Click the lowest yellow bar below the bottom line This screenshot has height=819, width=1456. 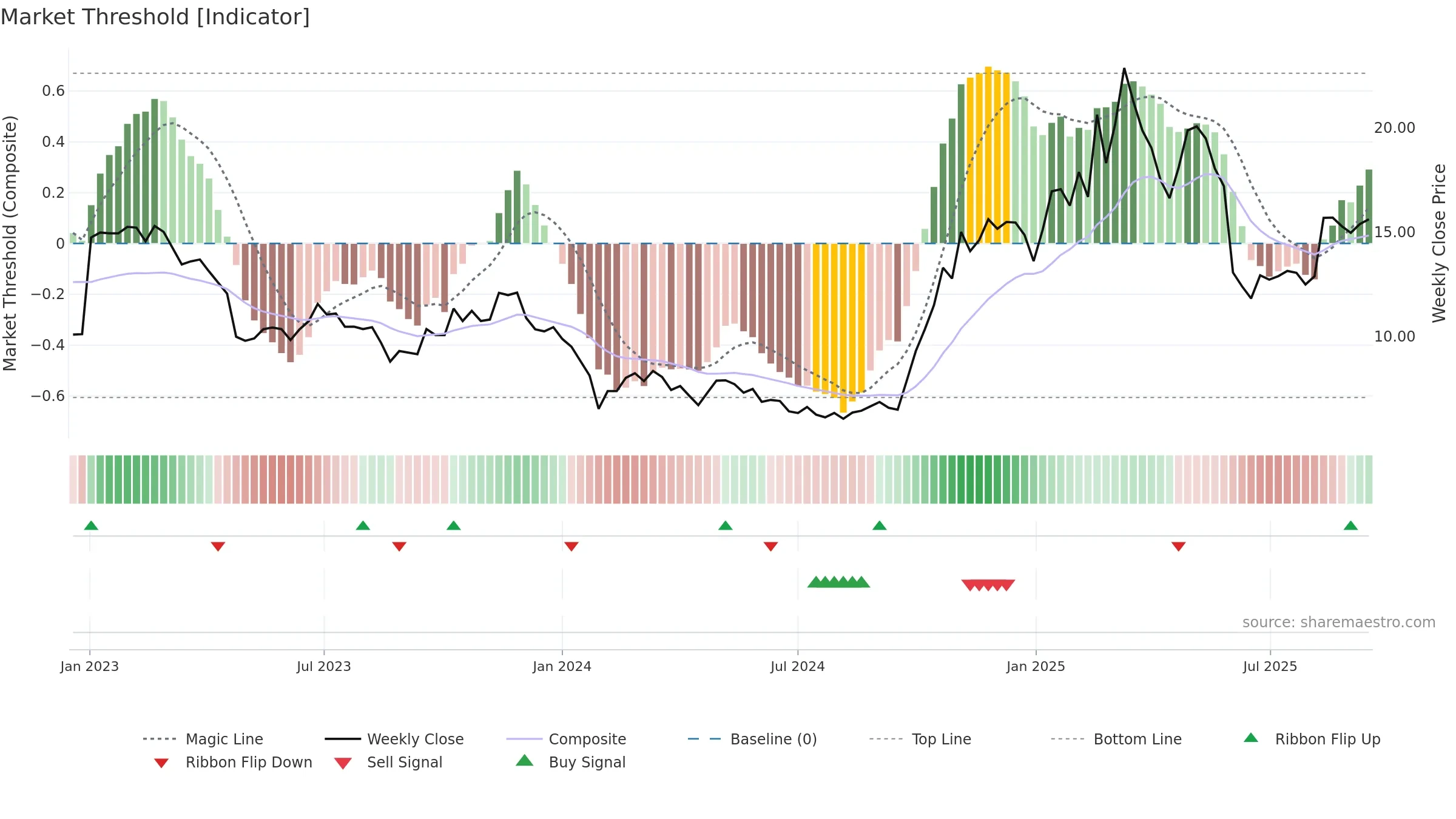[843, 328]
